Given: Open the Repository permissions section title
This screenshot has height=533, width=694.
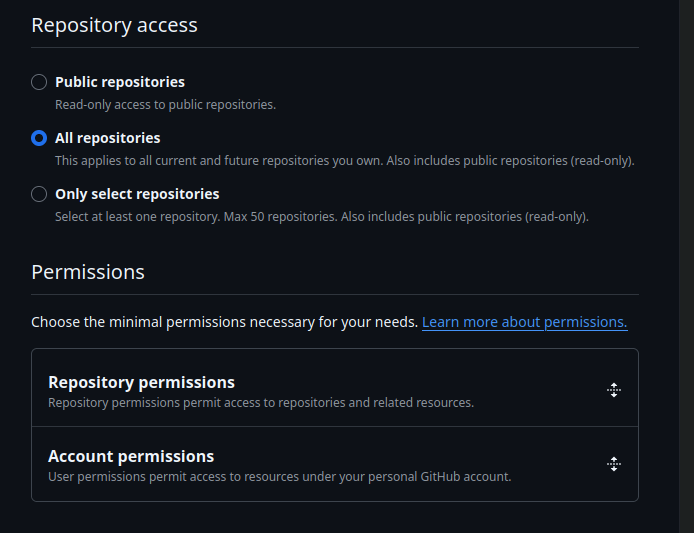Looking at the screenshot, I should pos(141,382).
